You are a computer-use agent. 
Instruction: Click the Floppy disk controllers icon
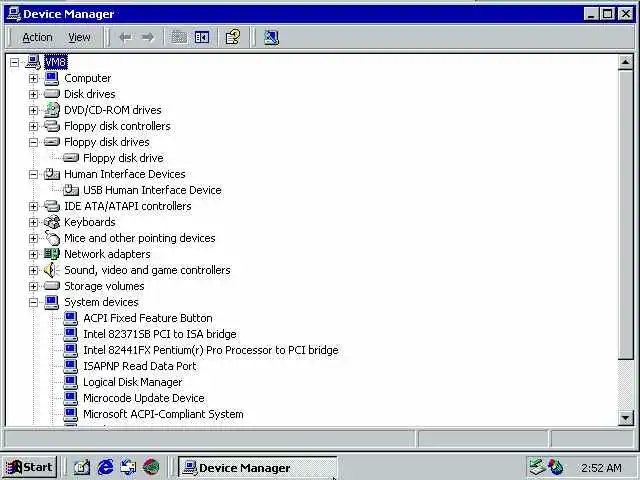click(52, 126)
